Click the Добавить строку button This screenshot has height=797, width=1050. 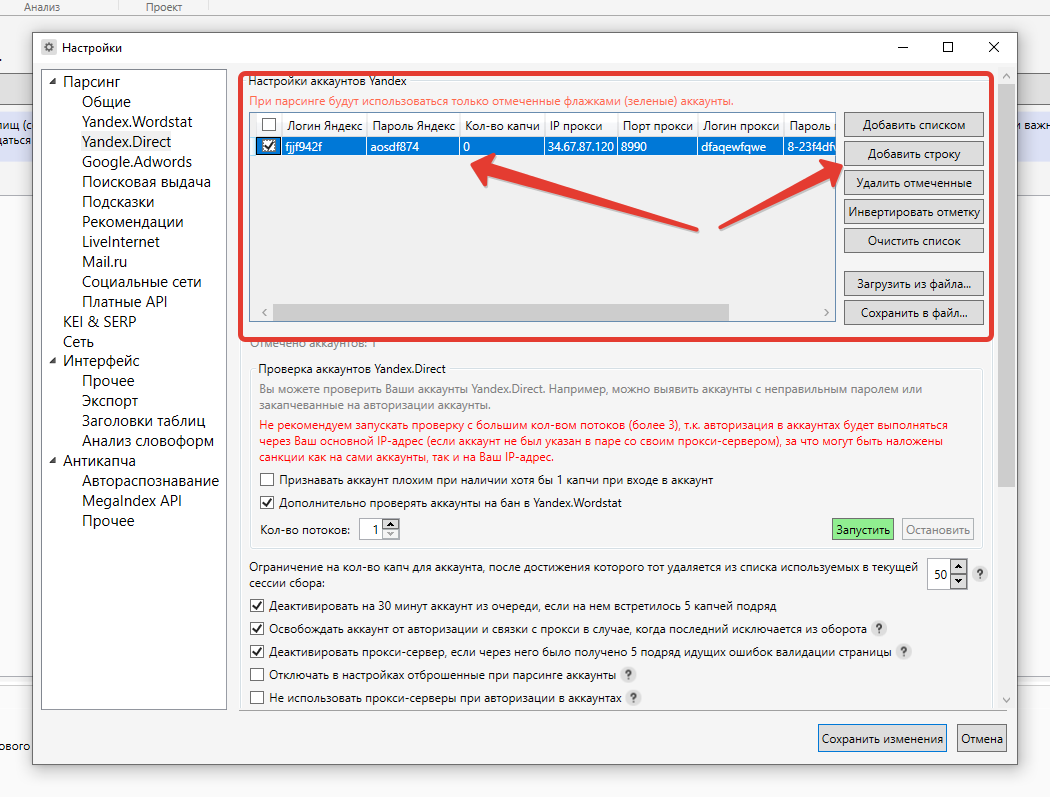click(913, 154)
